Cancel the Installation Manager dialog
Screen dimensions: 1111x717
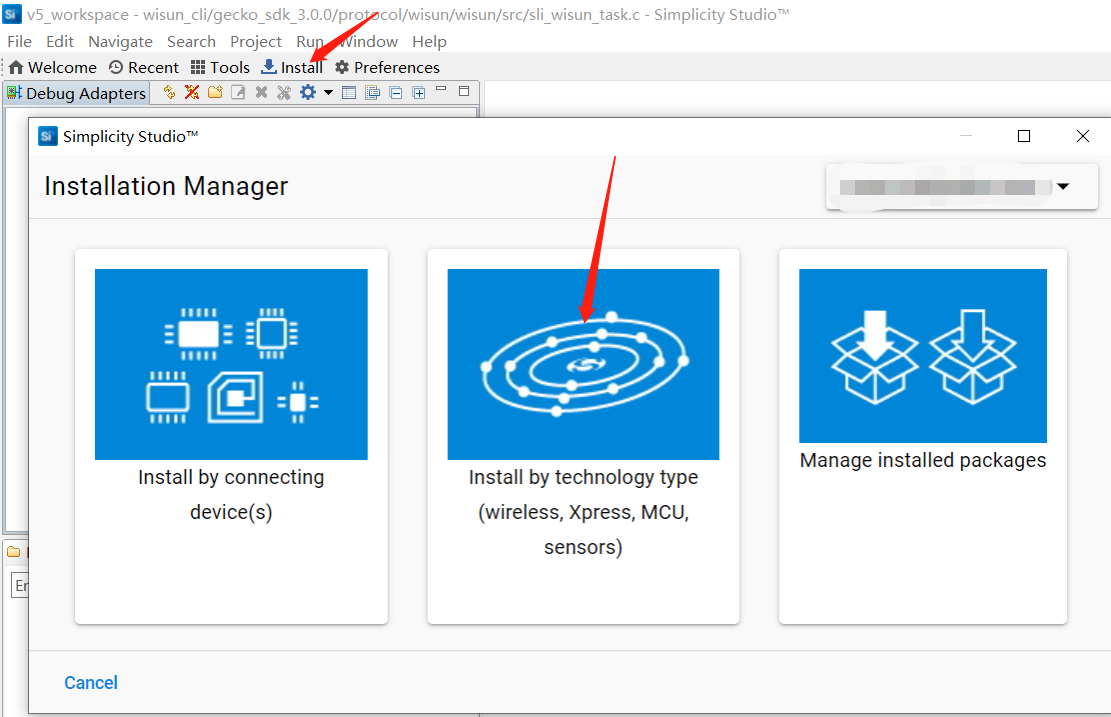click(91, 682)
